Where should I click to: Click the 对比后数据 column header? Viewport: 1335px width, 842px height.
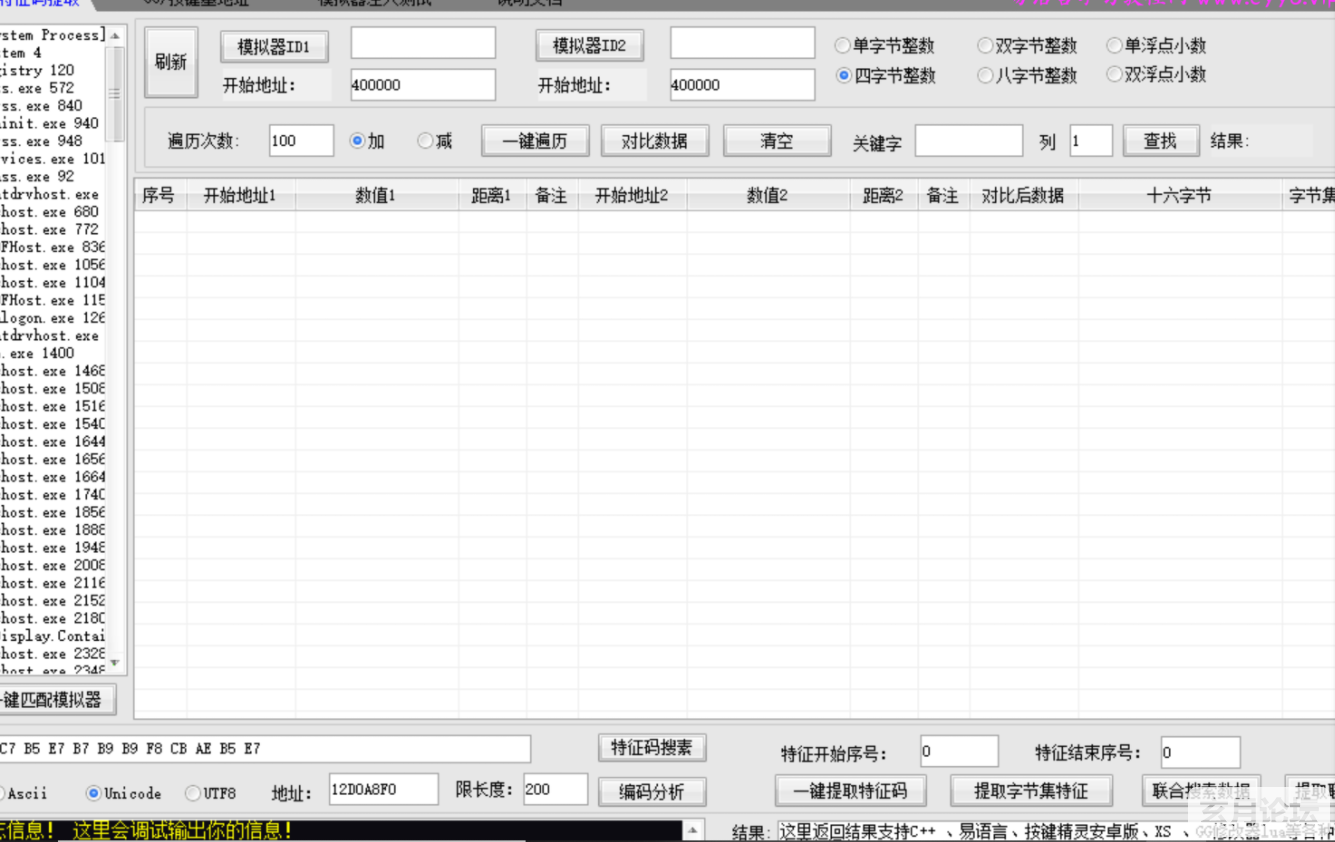click(1023, 196)
